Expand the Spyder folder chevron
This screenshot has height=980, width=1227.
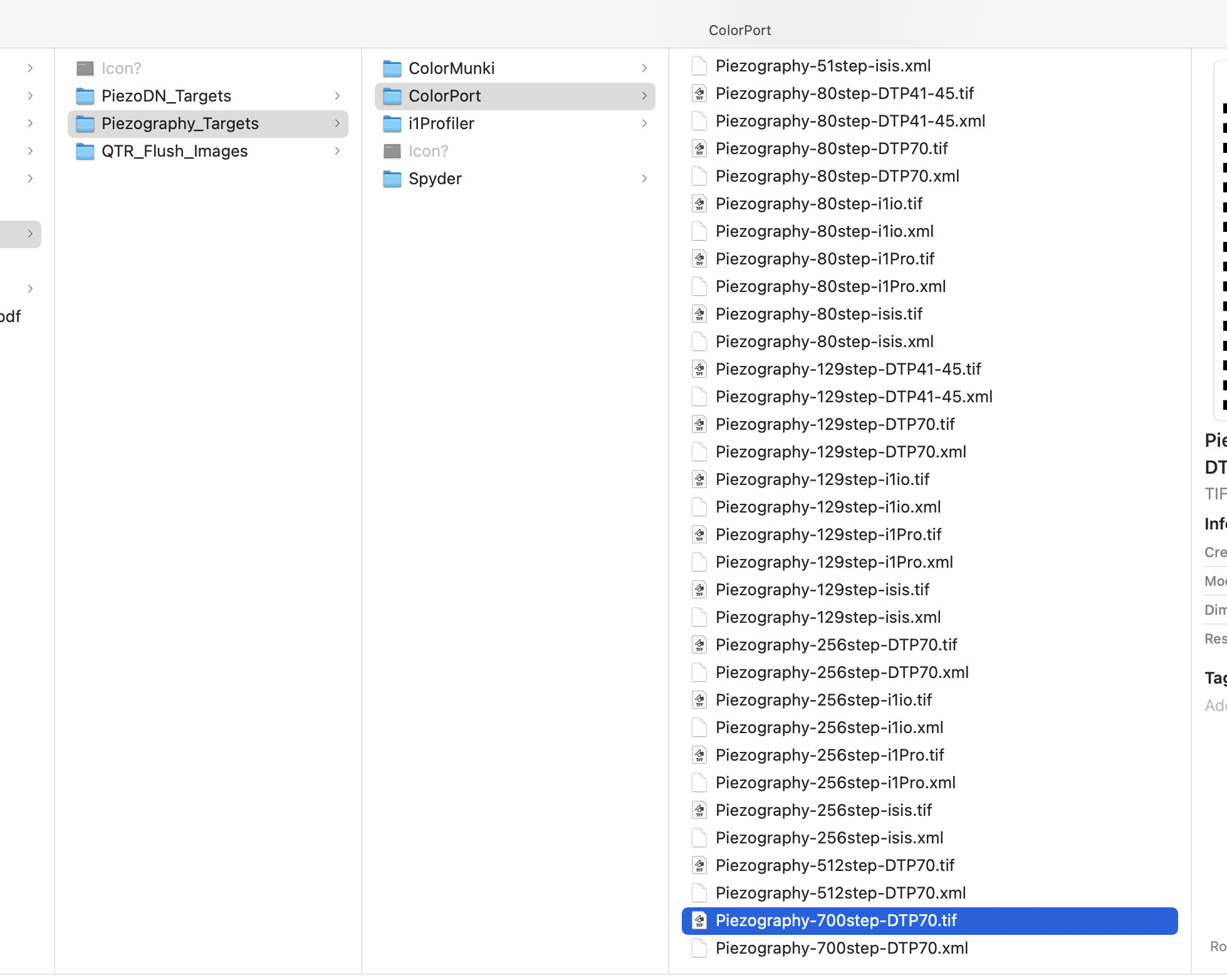(644, 179)
